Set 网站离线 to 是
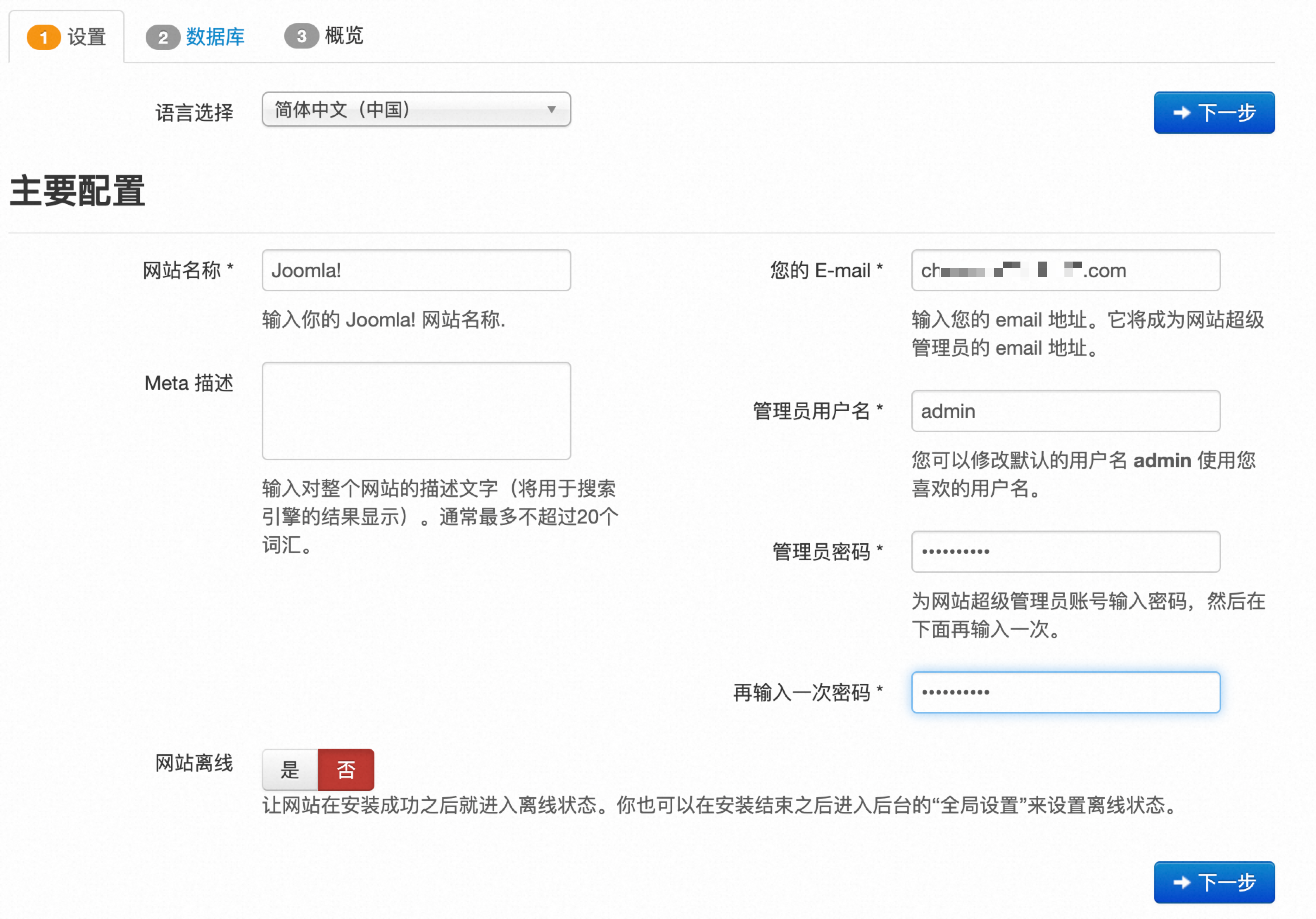The height and width of the screenshot is (919, 1316). coord(290,769)
